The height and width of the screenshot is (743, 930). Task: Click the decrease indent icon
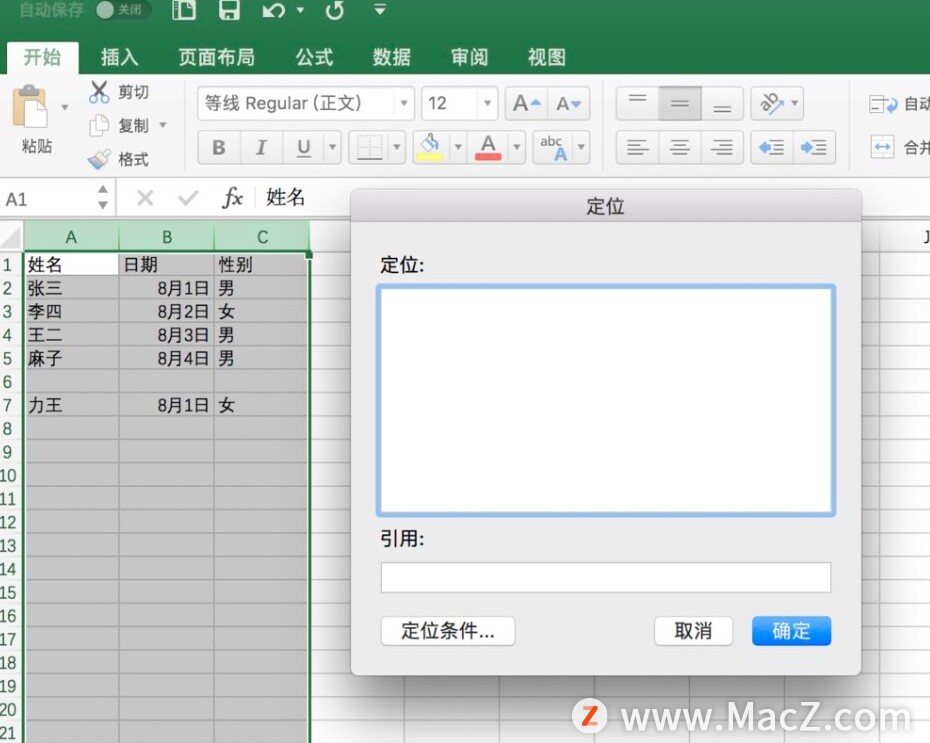click(x=772, y=146)
